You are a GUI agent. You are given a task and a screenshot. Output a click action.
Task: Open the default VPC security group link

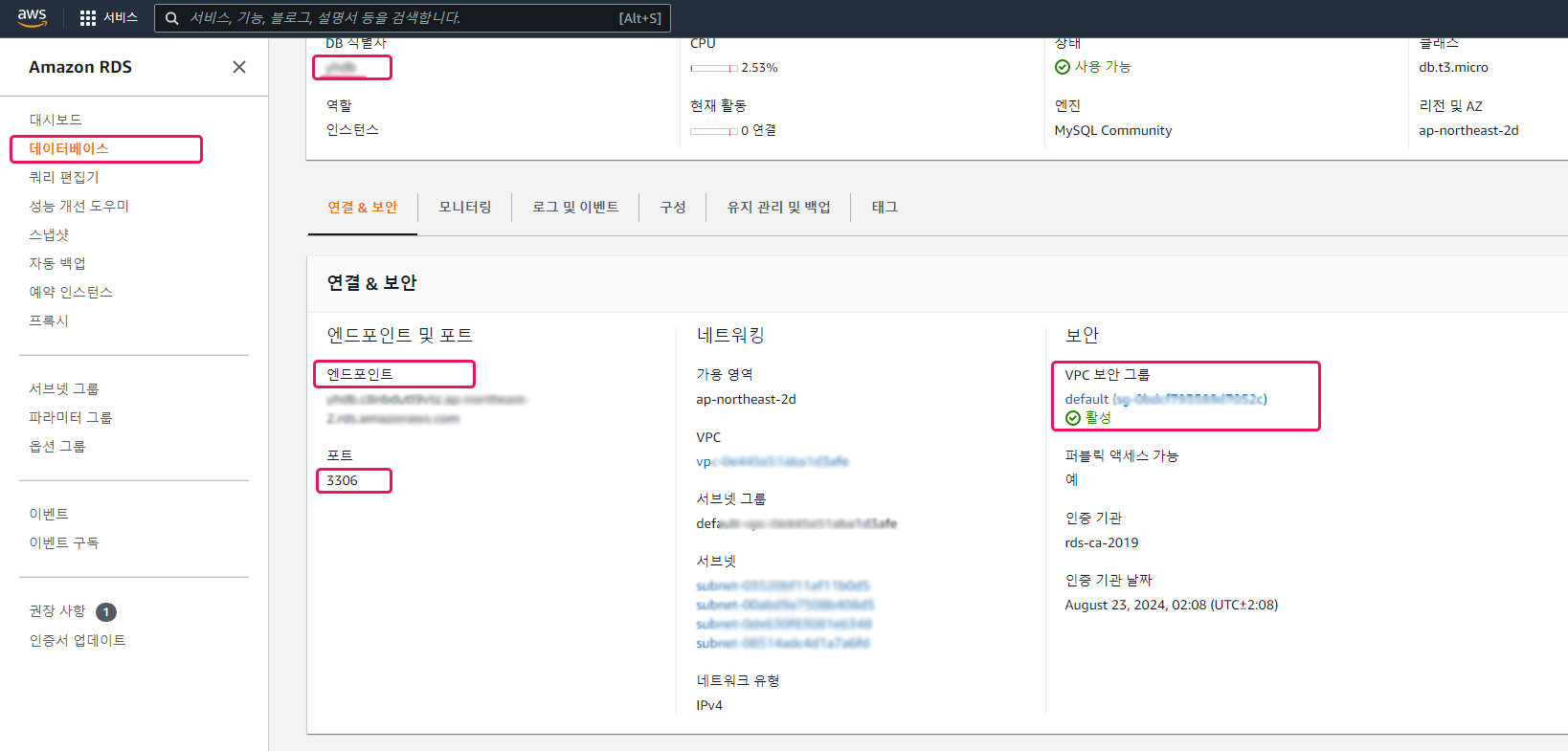[1166, 399]
